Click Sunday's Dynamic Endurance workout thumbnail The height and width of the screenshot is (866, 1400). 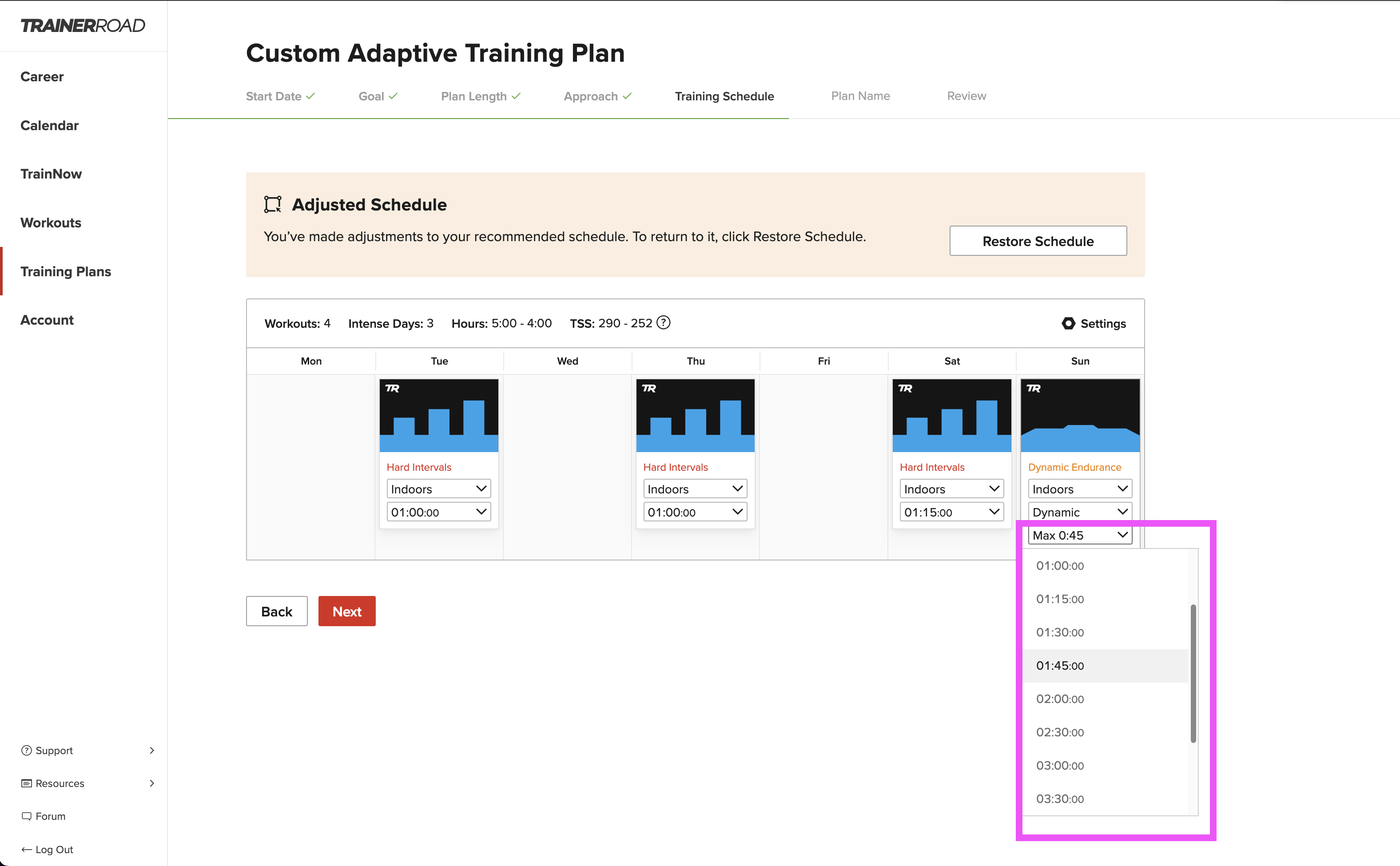tap(1080, 415)
